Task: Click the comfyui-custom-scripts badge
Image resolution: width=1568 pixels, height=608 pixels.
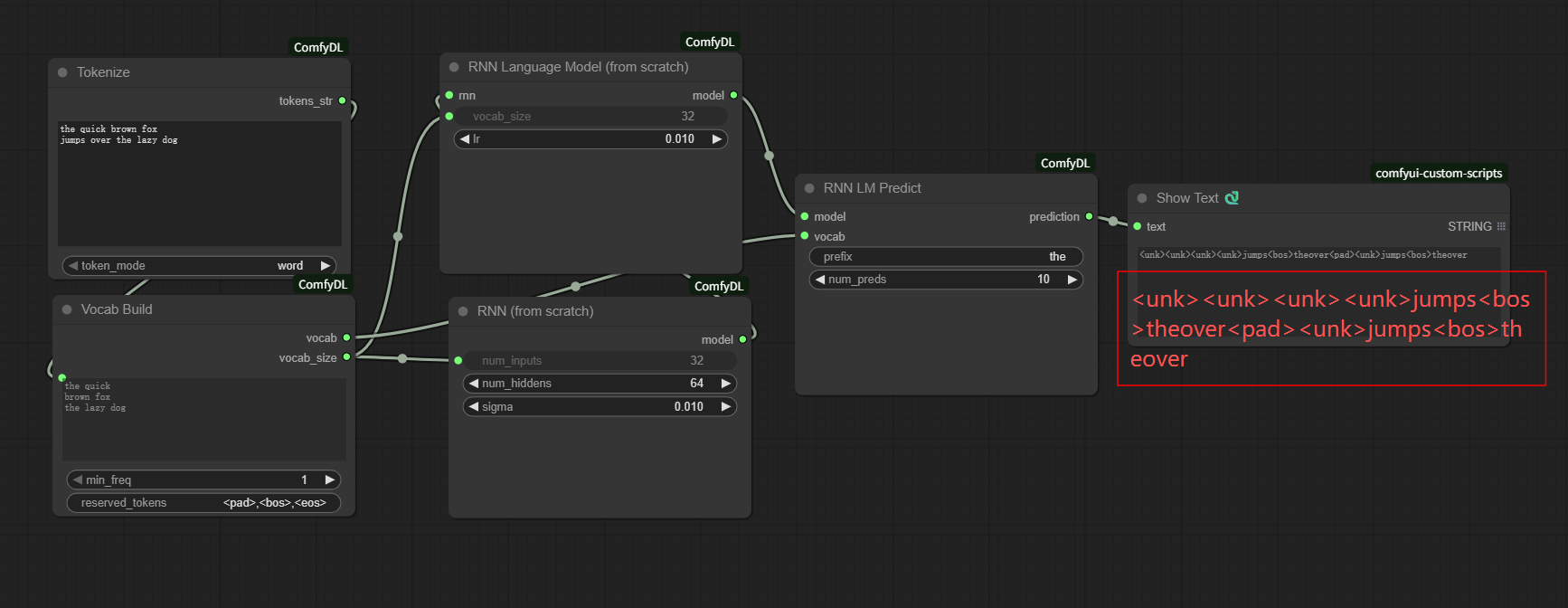Action: click(x=1439, y=173)
